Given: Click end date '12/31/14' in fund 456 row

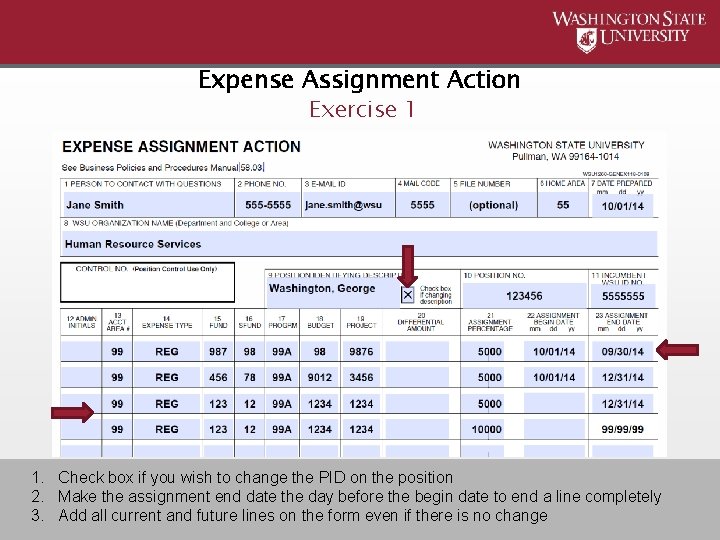Looking at the screenshot, I should coord(623,377).
